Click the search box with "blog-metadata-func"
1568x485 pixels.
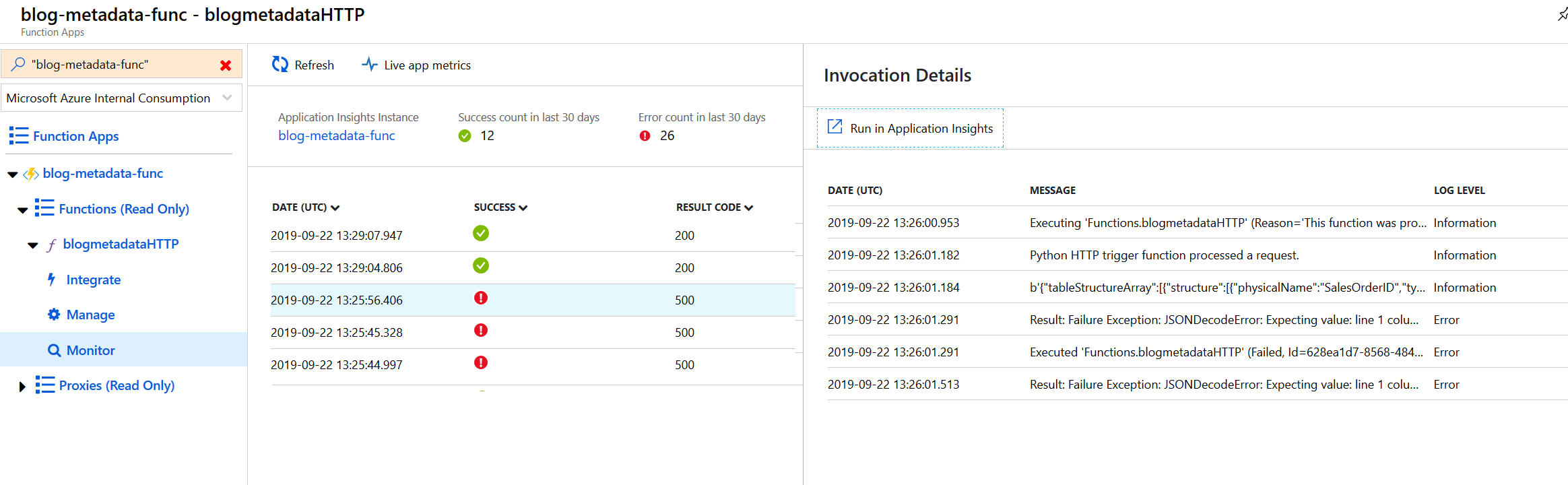point(121,64)
